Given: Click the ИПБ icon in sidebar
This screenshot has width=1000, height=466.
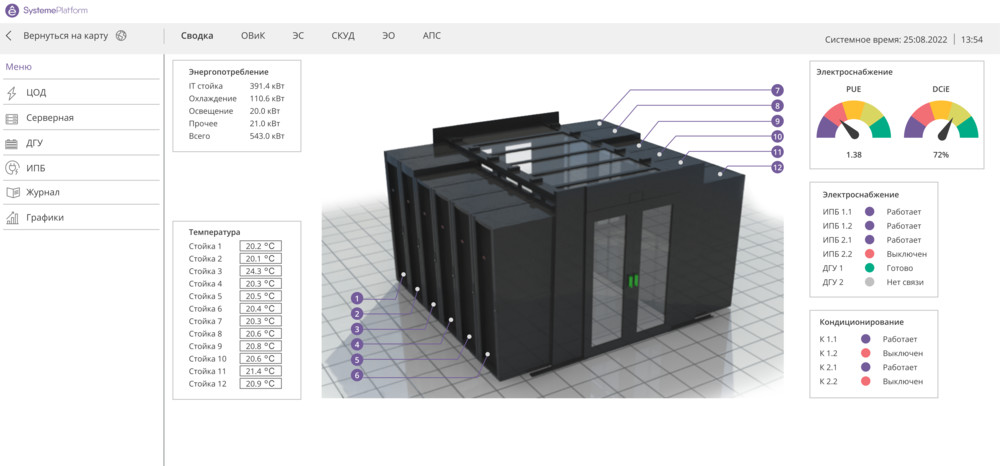Looking at the screenshot, I should 12,168.
